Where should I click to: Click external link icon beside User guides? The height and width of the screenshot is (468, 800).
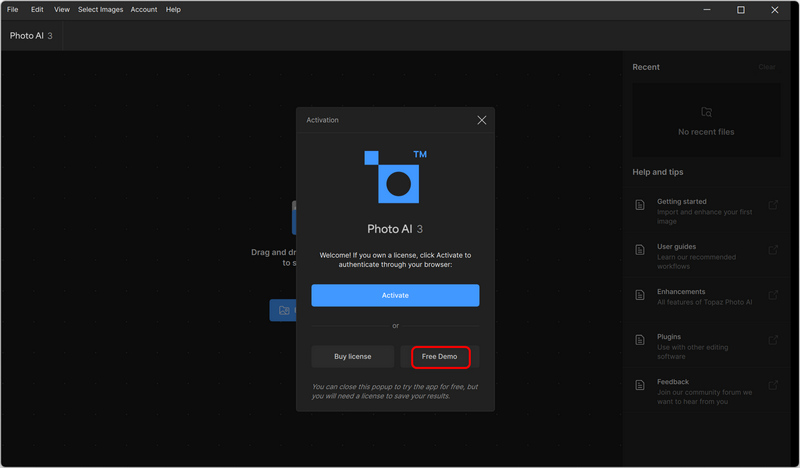click(x=773, y=250)
